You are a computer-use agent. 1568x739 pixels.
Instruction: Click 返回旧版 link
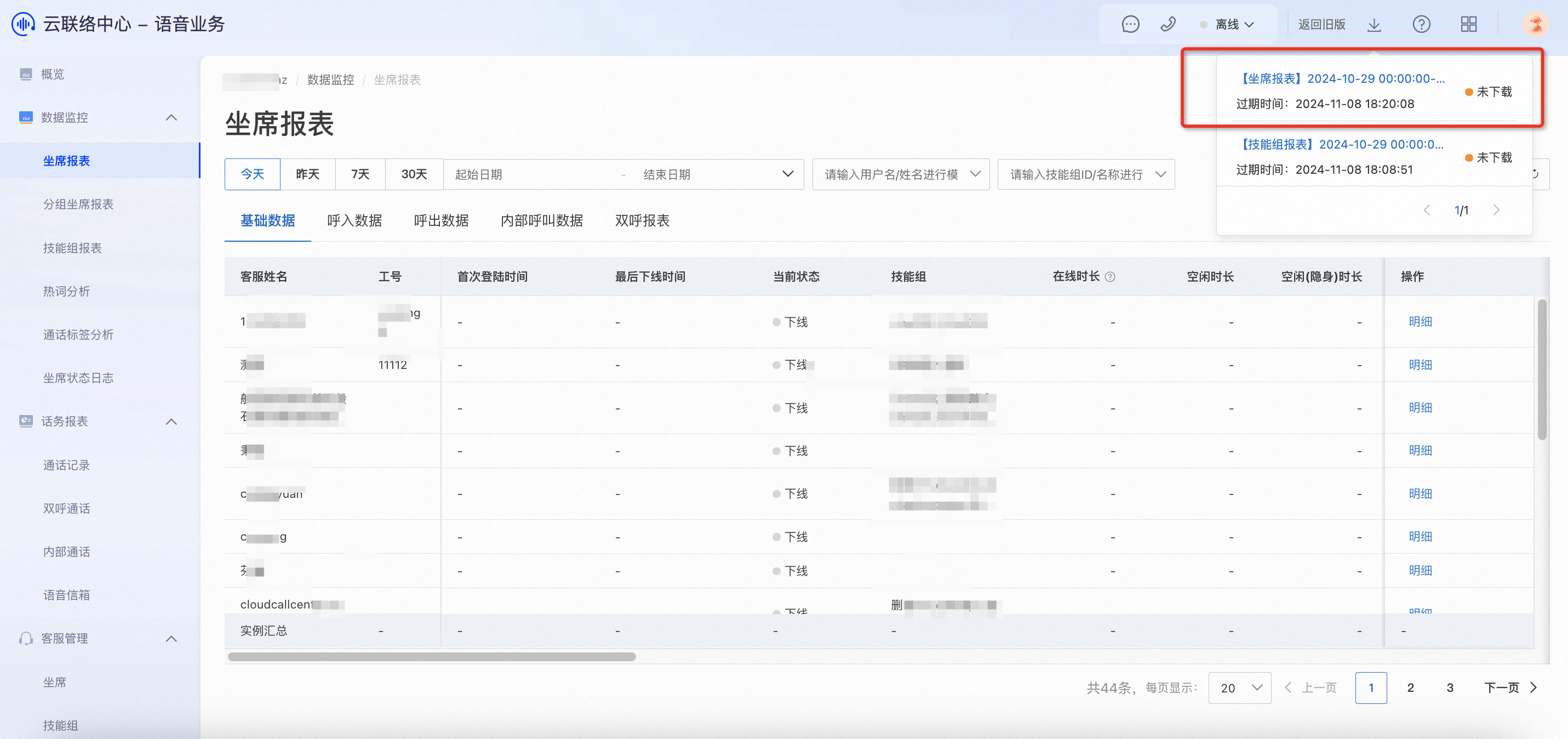tap(1321, 24)
